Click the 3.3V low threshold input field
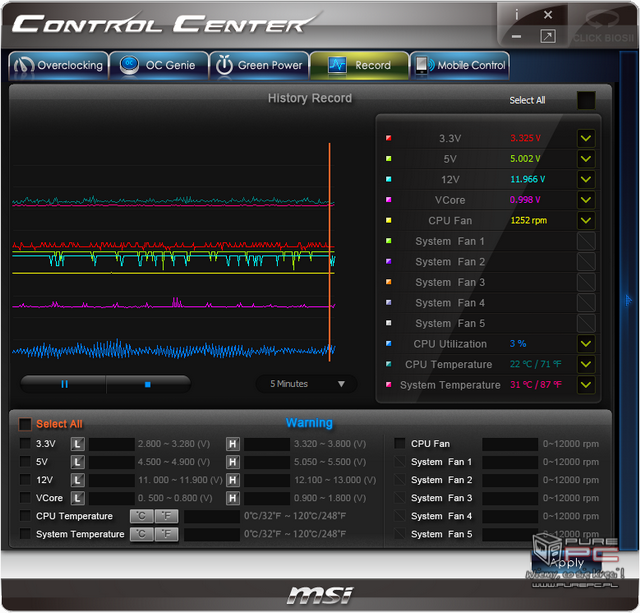Image resolution: width=640 pixels, height=613 pixels. pyautogui.click(x=112, y=444)
